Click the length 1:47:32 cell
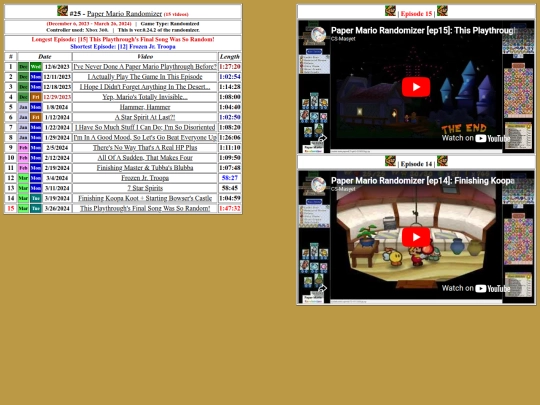This screenshot has height=405, width=540. pyautogui.click(x=230, y=208)
